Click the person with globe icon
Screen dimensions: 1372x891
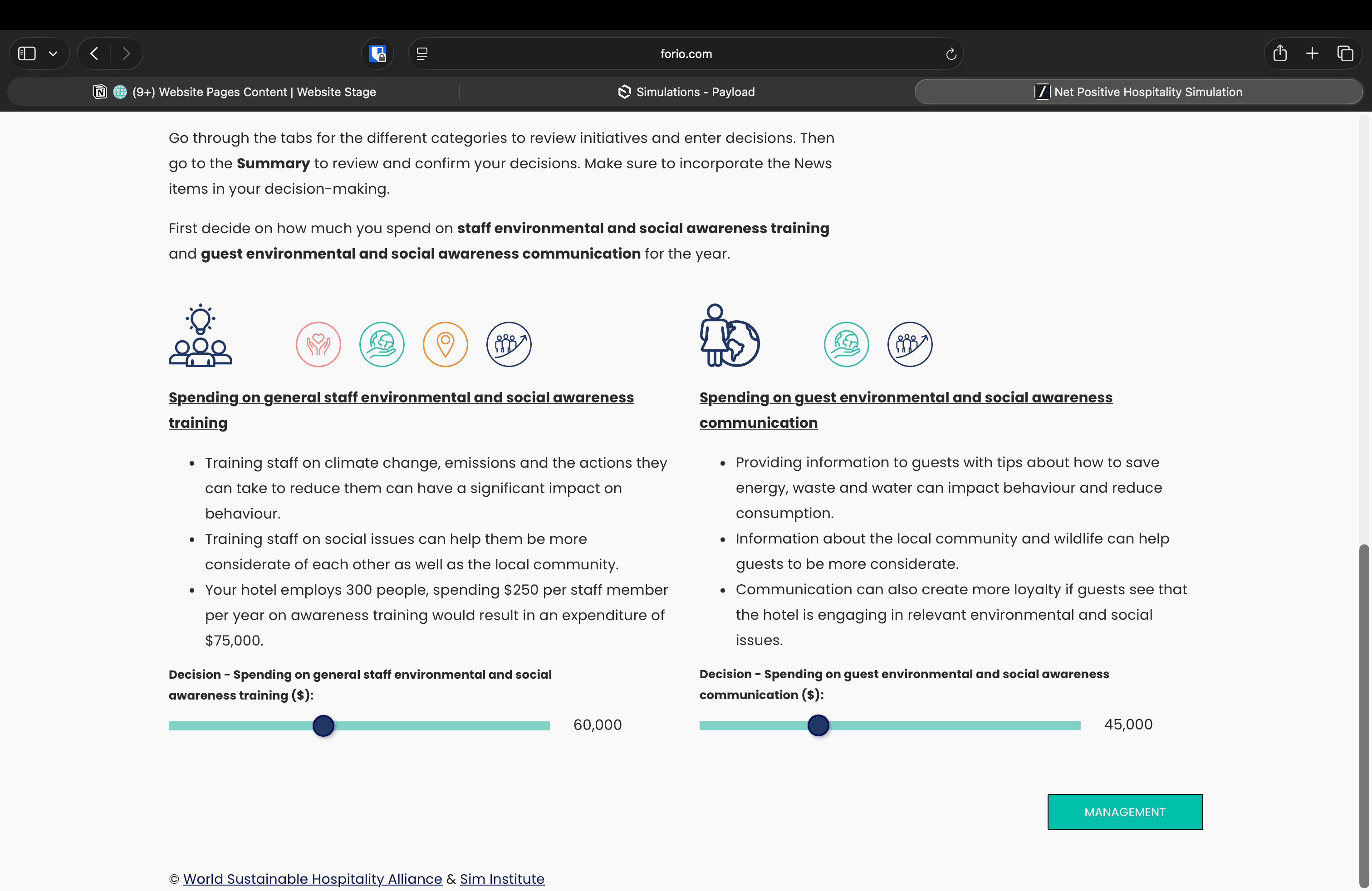[729, 335]
